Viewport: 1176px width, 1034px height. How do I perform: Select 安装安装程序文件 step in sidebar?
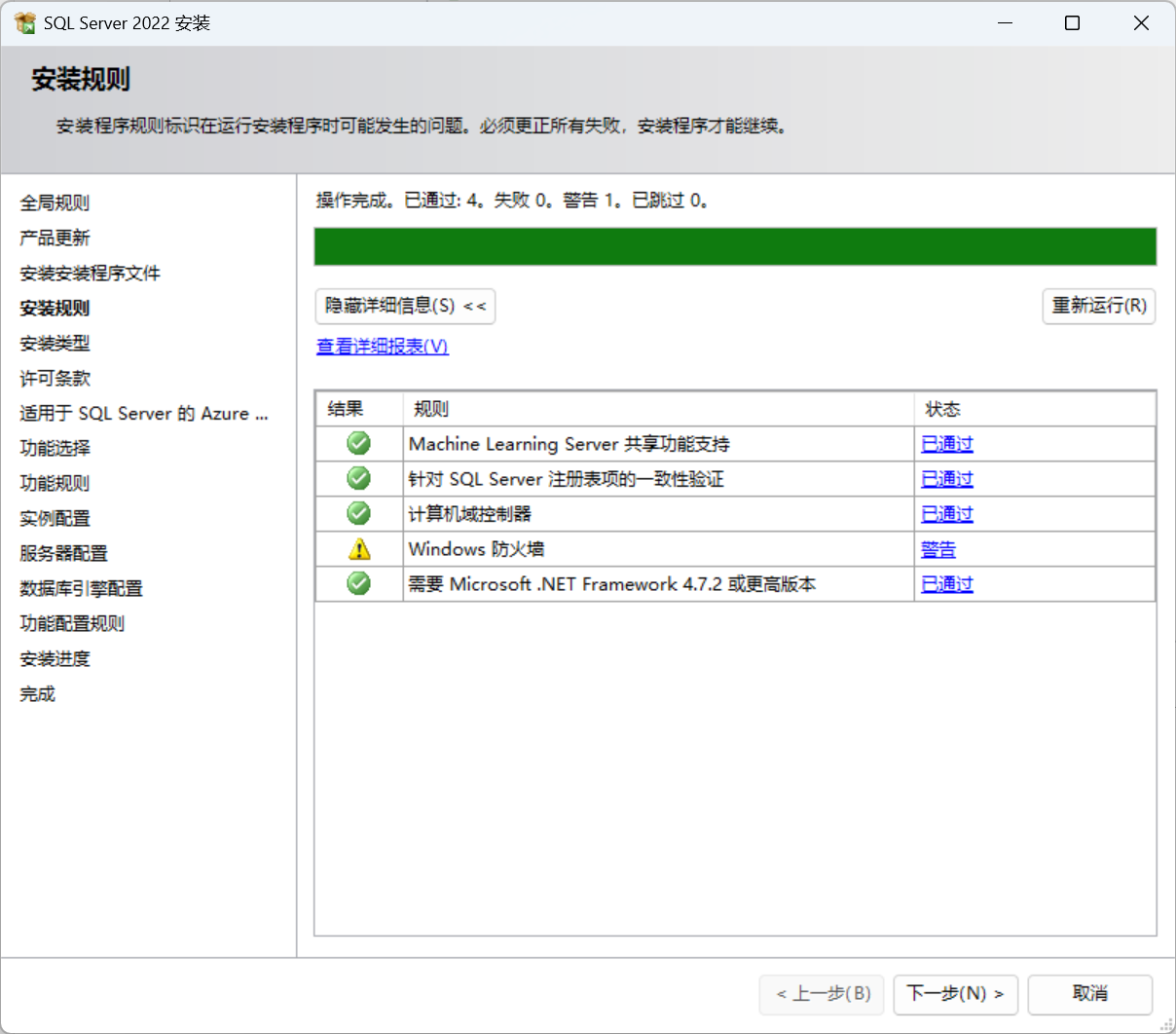point(90,273)
